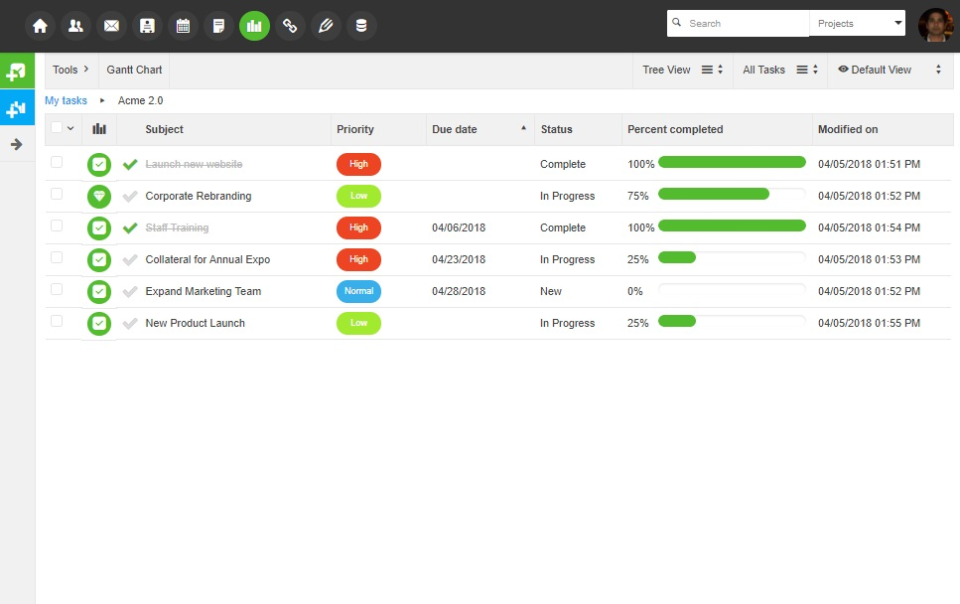The height and width of the screenshot is (604, 960).
Task: Click the 75% progress bar for Corporate Rebranding
Action: (x=715, y=194)
